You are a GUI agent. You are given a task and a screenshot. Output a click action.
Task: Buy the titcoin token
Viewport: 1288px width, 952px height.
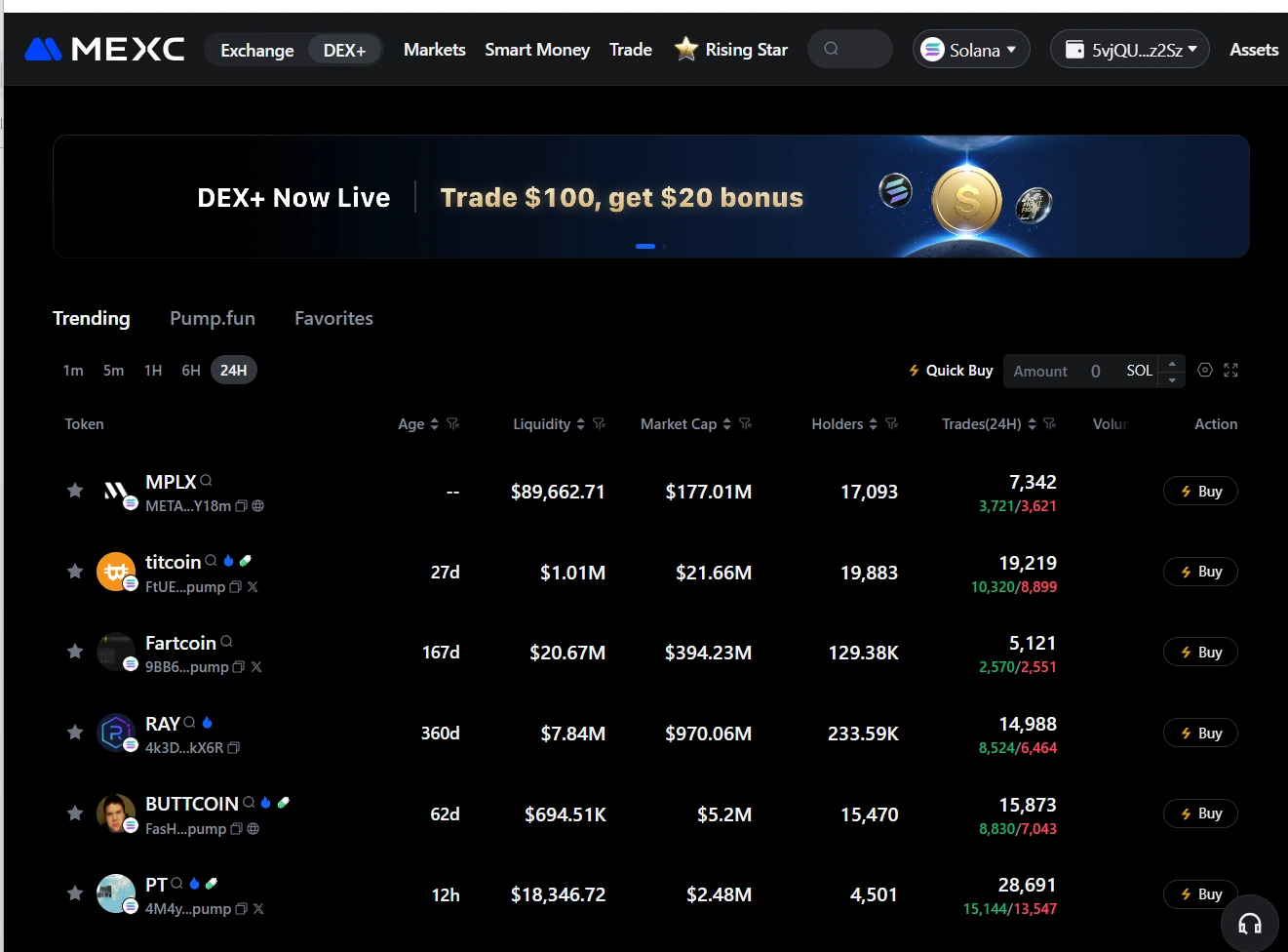pos(1200,572)
